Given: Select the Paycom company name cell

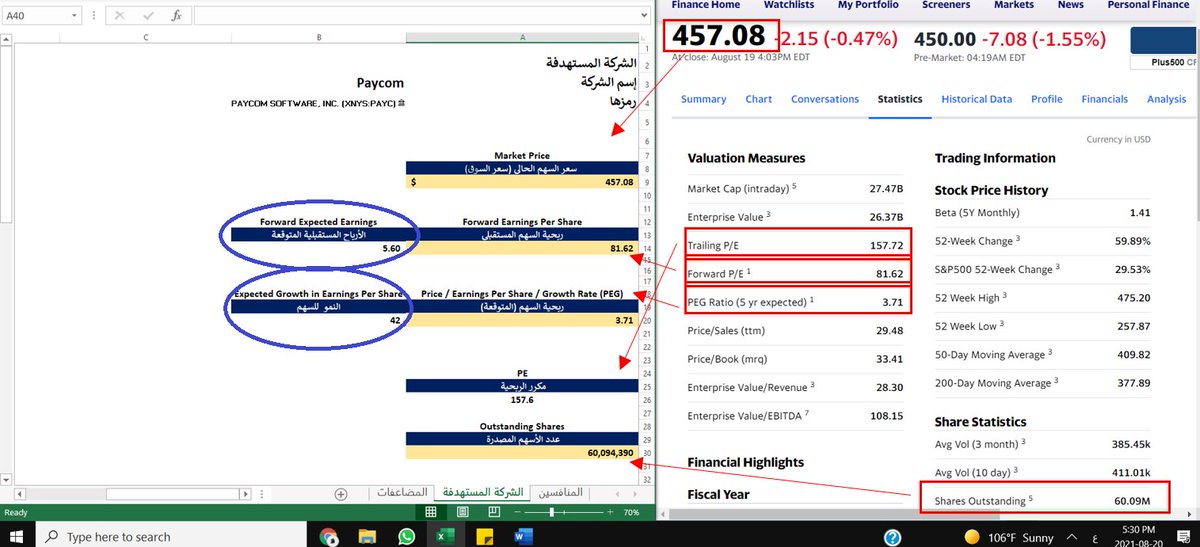Looking at the screenshot, I should 318,83.
